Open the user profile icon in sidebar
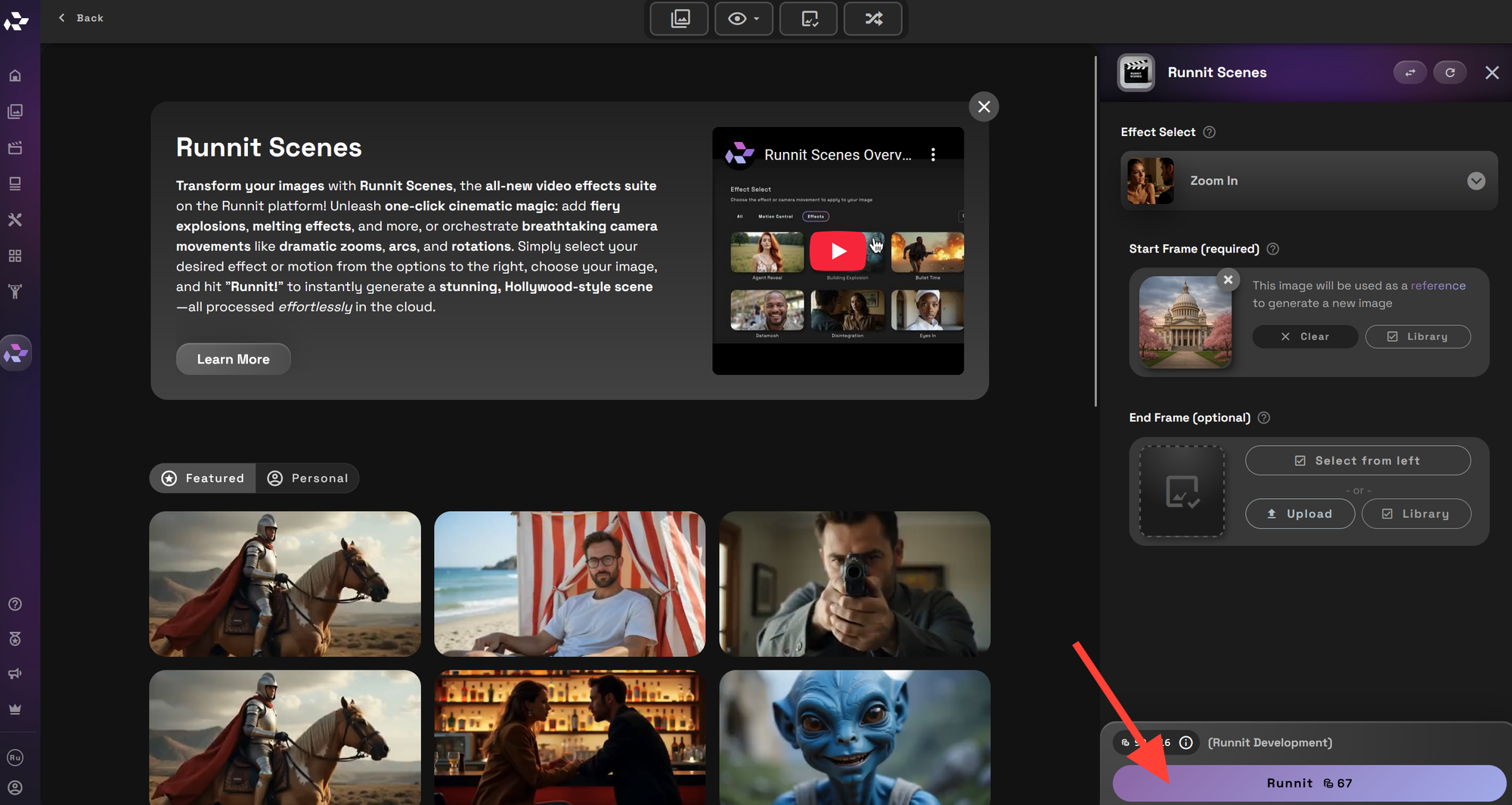 coord(15,788)
